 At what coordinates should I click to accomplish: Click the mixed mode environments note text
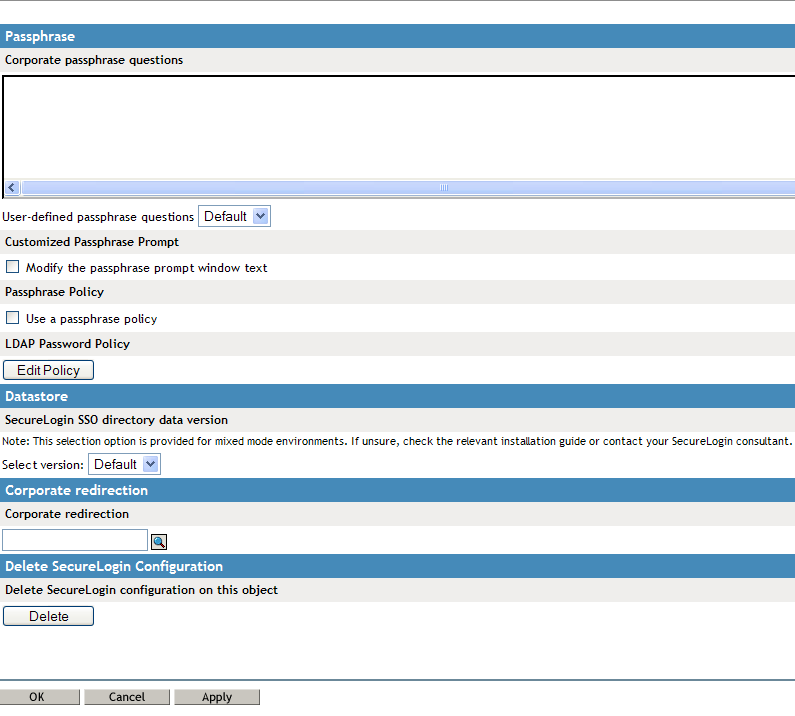click(397, 441)
